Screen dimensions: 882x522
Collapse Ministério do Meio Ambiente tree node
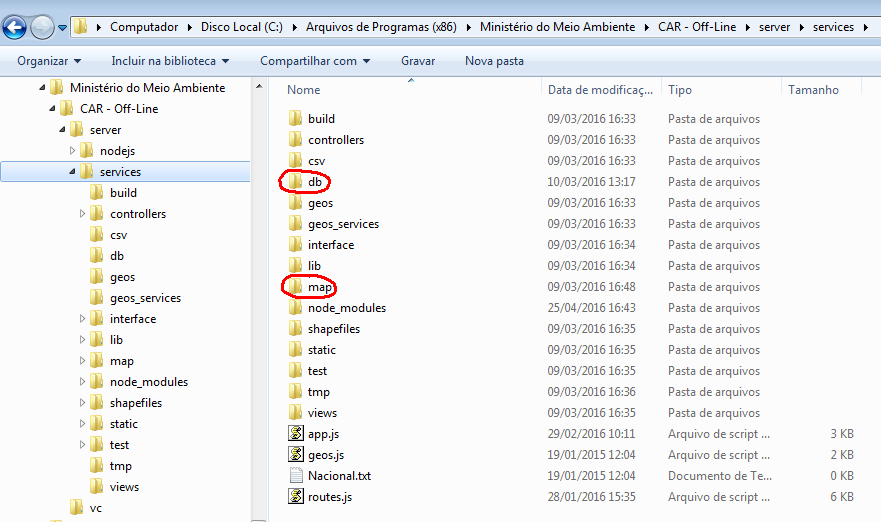(x=42, y=88)
